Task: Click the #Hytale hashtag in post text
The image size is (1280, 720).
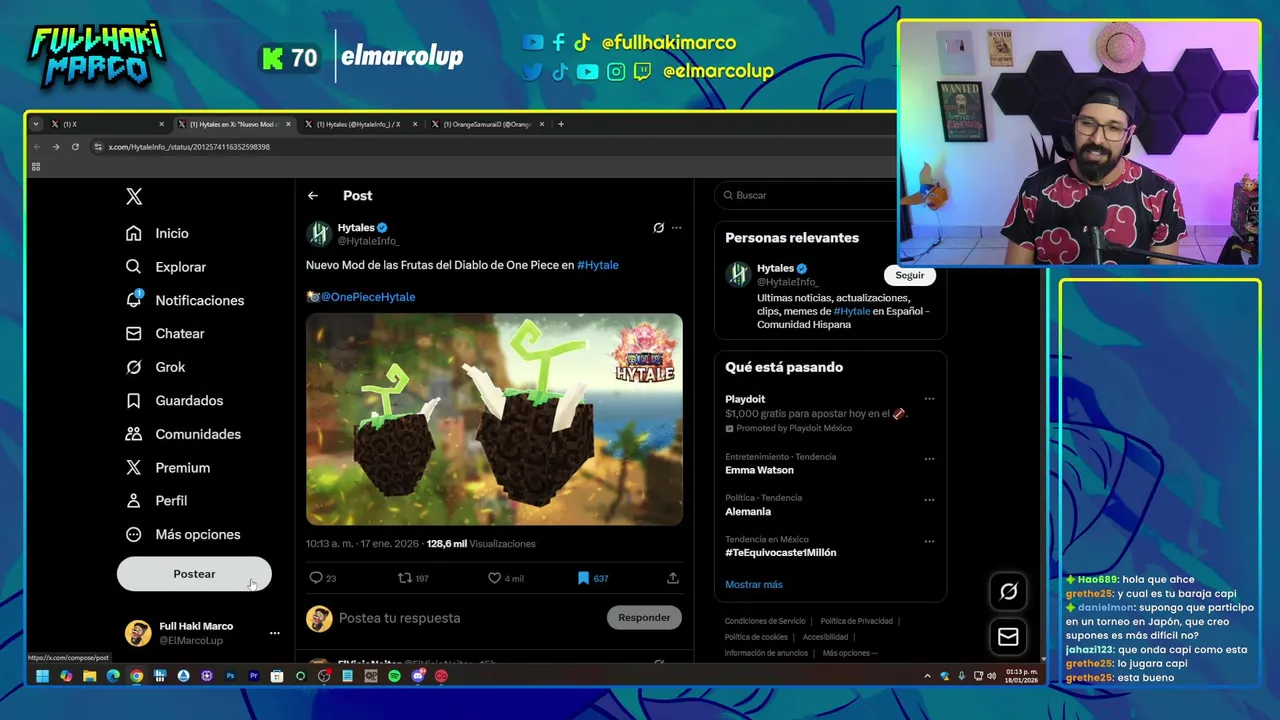Action: tap(598, 265)
